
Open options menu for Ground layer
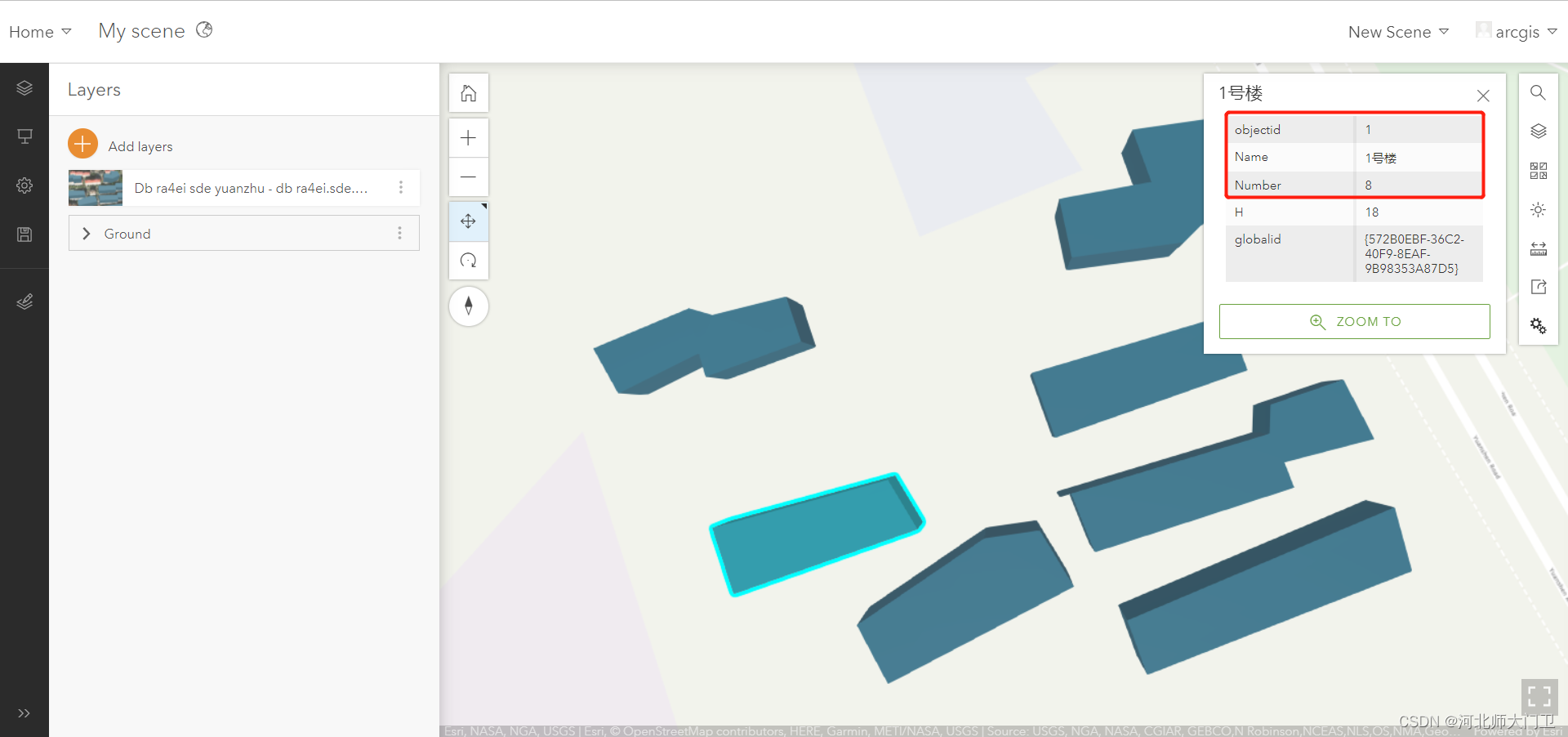(x=399, y=234)
